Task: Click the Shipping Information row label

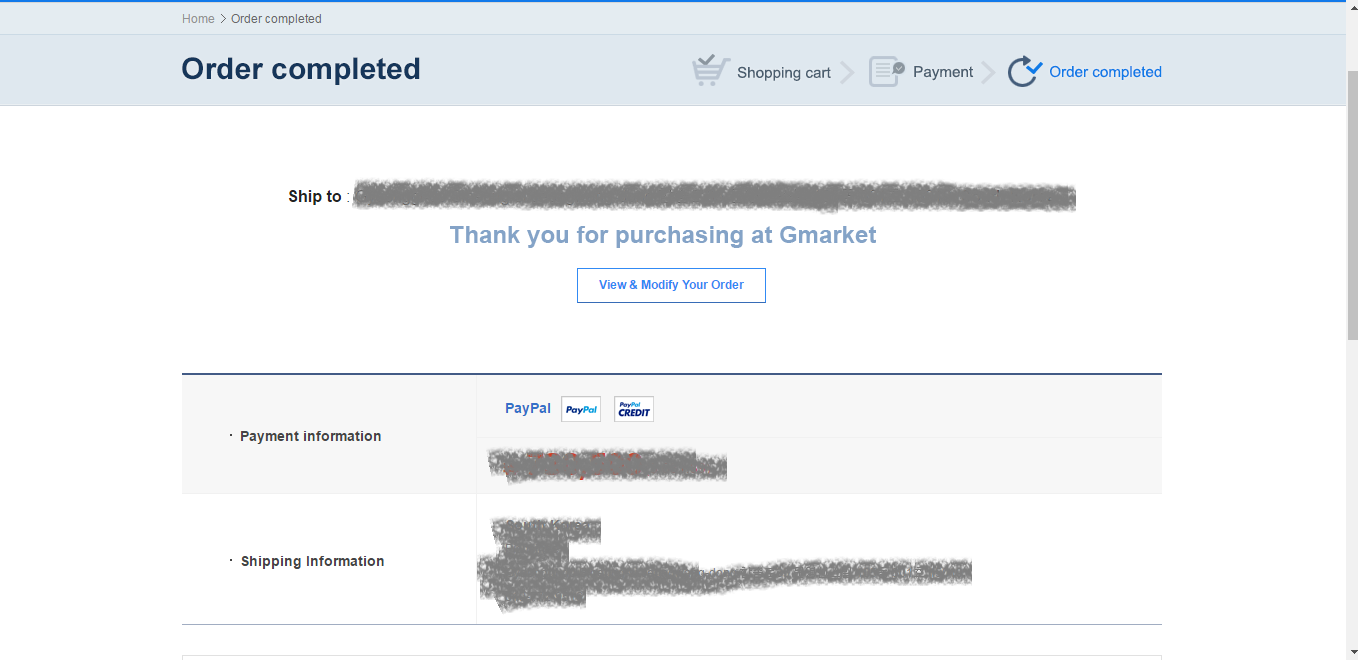Action: coord(312,561)
